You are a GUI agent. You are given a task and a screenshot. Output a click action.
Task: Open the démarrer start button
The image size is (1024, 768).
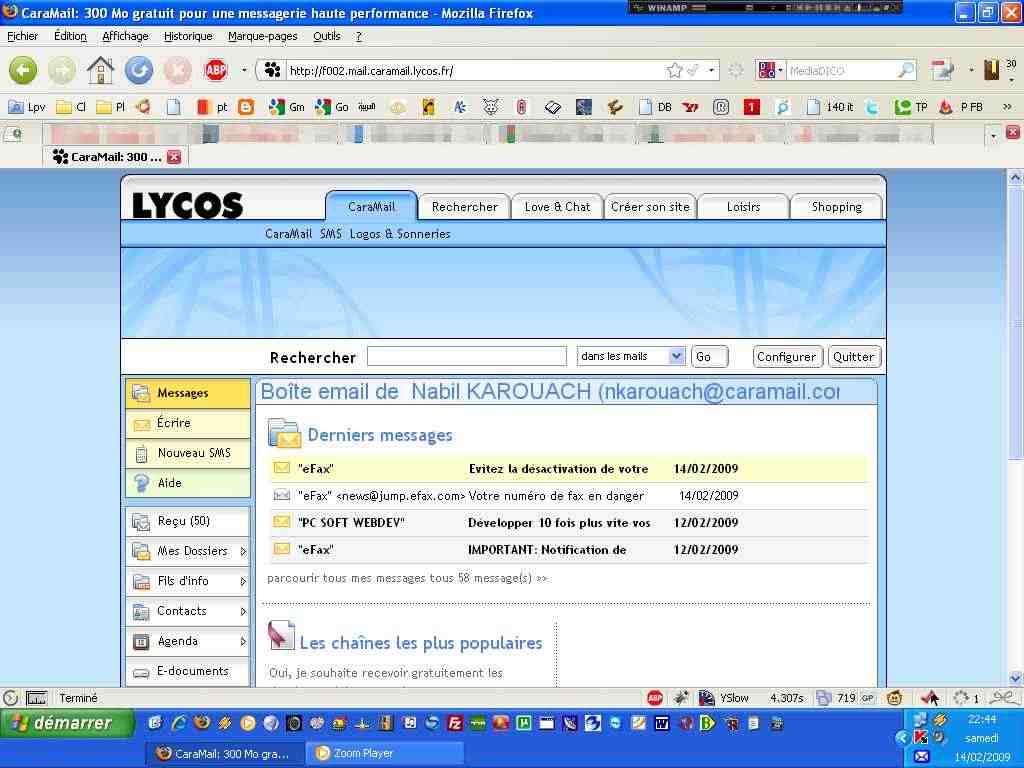click(x=67, y=723)
